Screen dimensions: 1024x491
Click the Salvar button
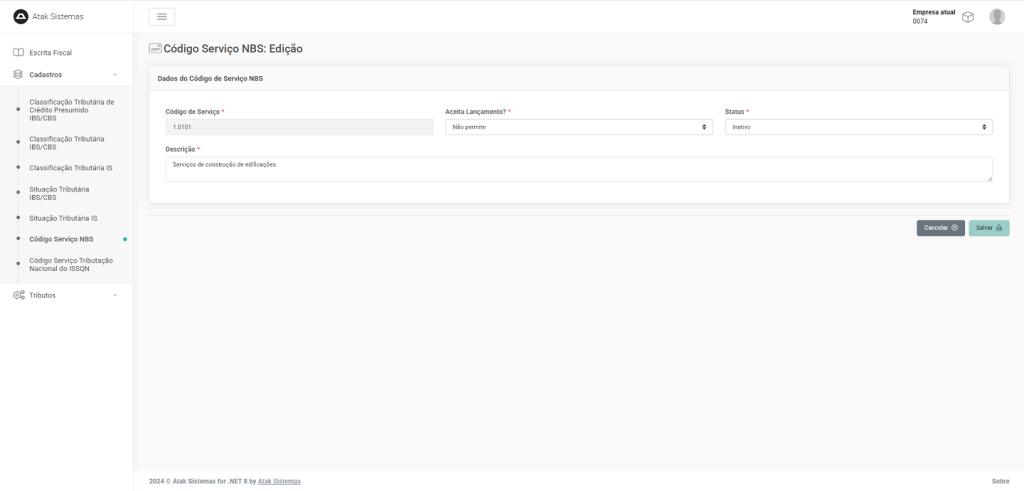(x=988, y=228)
